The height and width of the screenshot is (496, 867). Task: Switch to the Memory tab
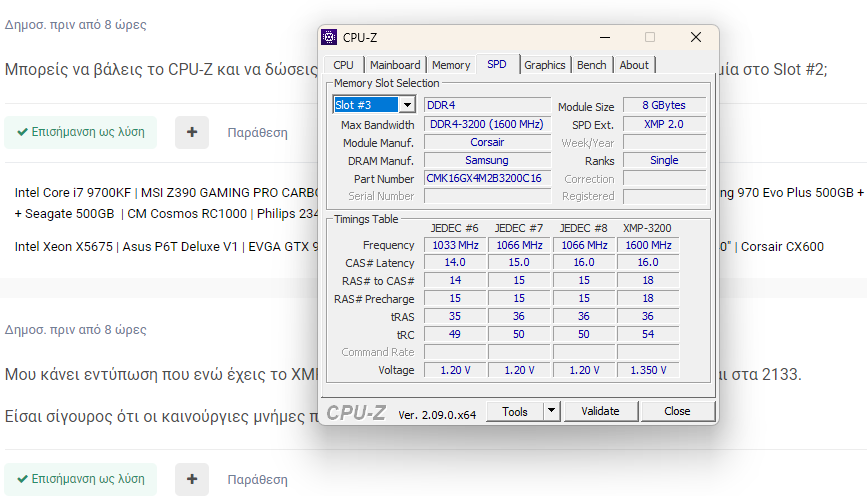coord(451,65)
